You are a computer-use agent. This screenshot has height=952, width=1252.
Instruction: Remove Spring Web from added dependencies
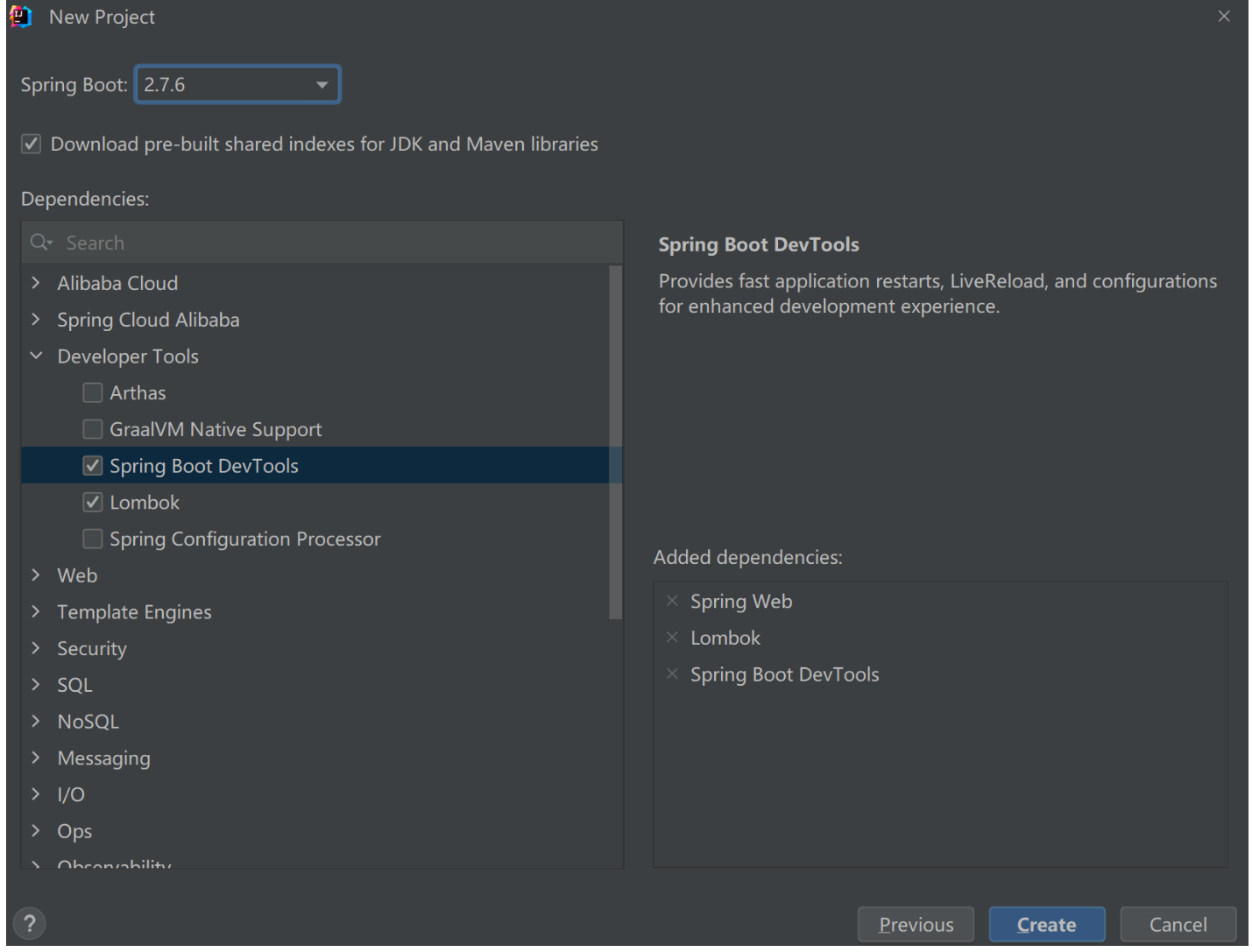click(672, 601)
